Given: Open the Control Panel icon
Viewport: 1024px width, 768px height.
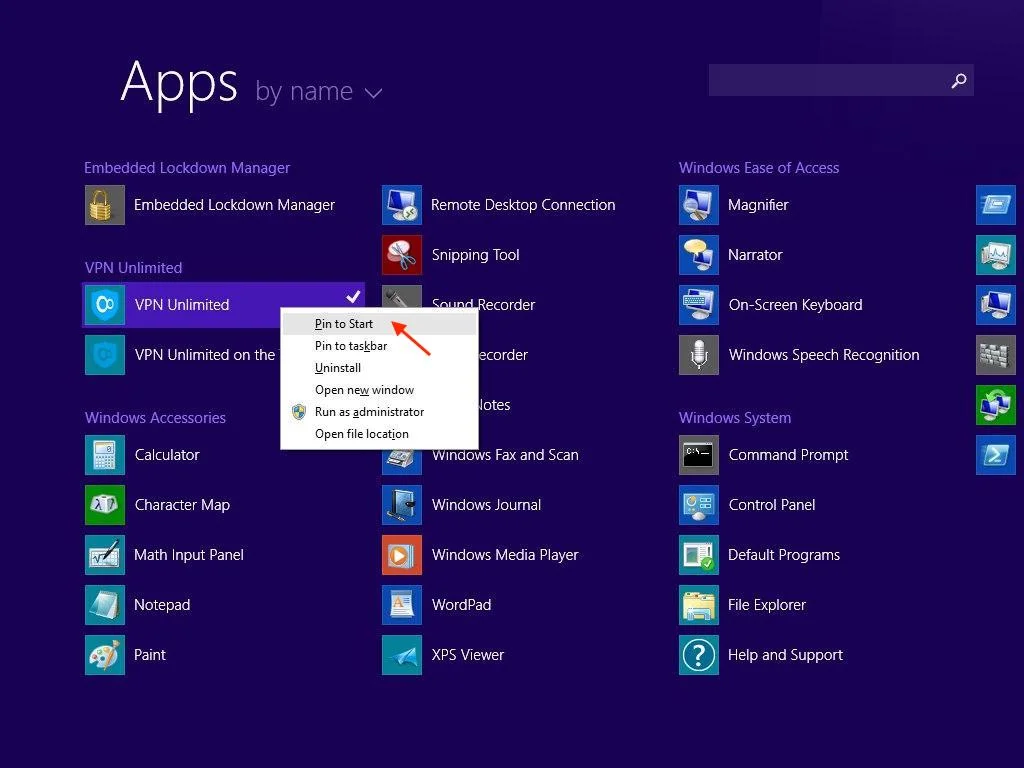Looking at the screenshot, I should click(699, 505).
